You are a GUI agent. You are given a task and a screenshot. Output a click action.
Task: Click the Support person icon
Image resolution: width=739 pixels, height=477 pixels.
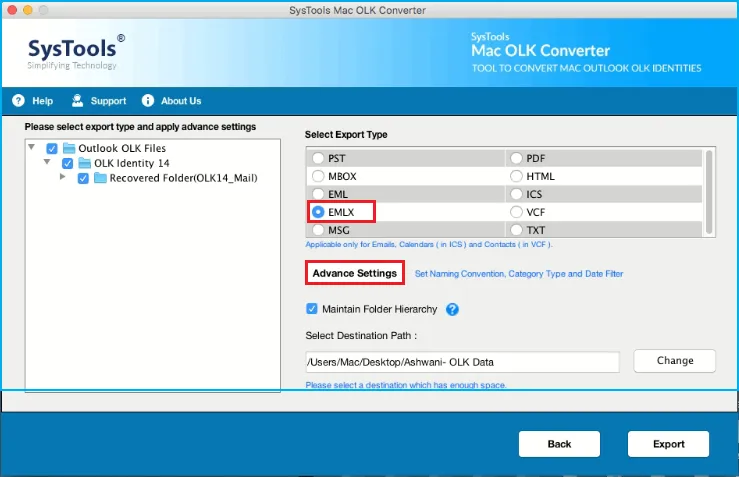pyautogui.click(x=77, y=100)
